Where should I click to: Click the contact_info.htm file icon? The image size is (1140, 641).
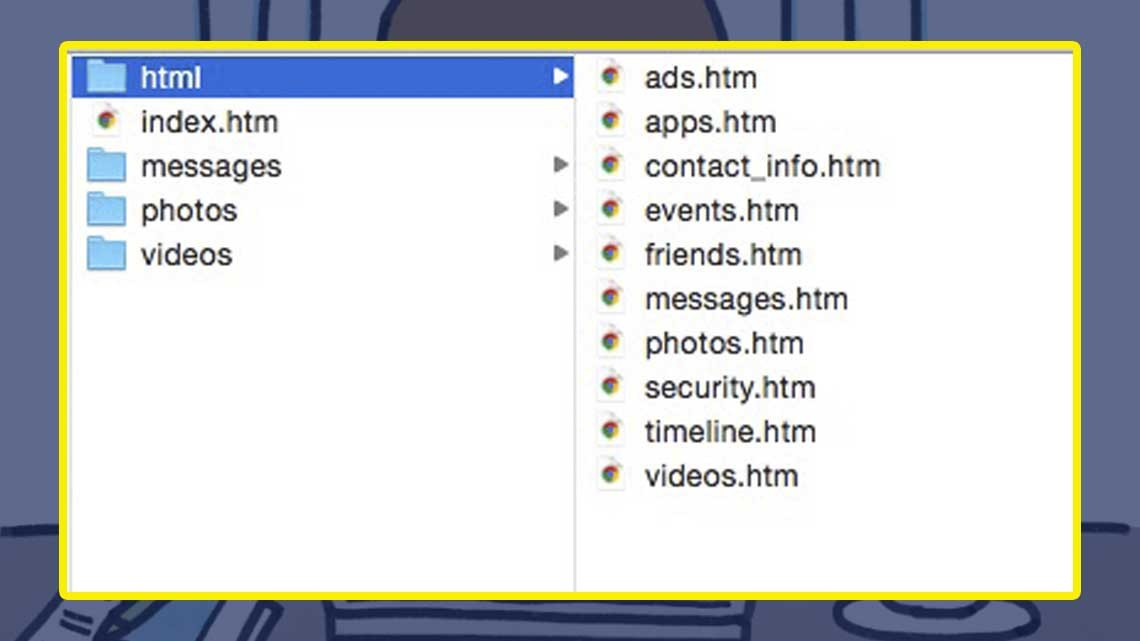611,166
